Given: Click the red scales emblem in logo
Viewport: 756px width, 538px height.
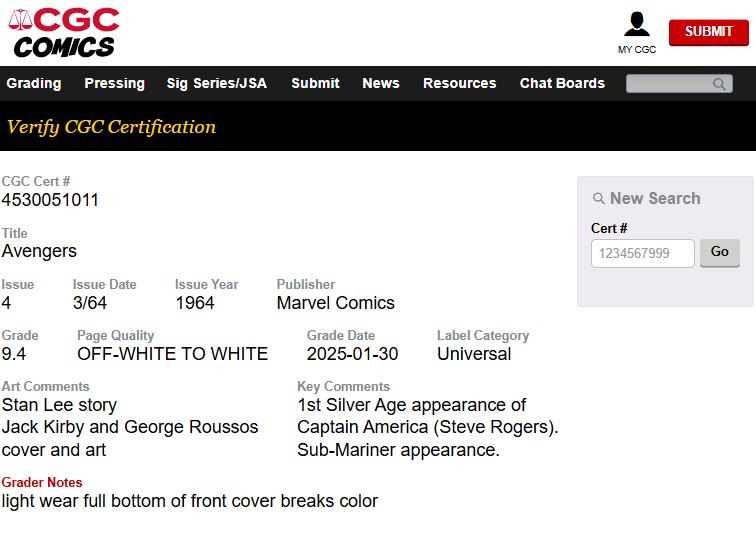Looking at the screenshot, I should click(20, 20).
